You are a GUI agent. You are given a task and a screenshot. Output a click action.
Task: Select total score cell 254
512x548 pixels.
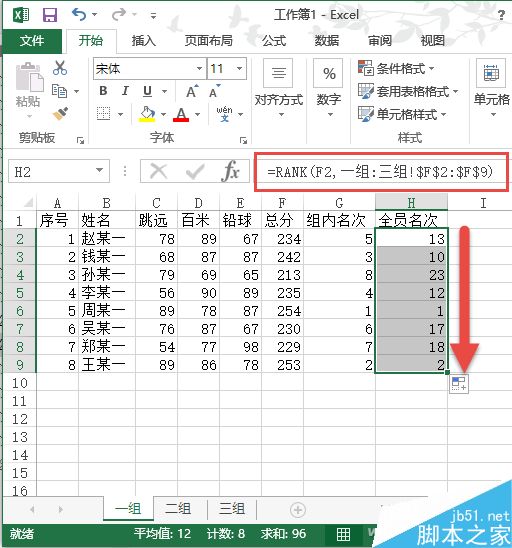coord(282,311)
